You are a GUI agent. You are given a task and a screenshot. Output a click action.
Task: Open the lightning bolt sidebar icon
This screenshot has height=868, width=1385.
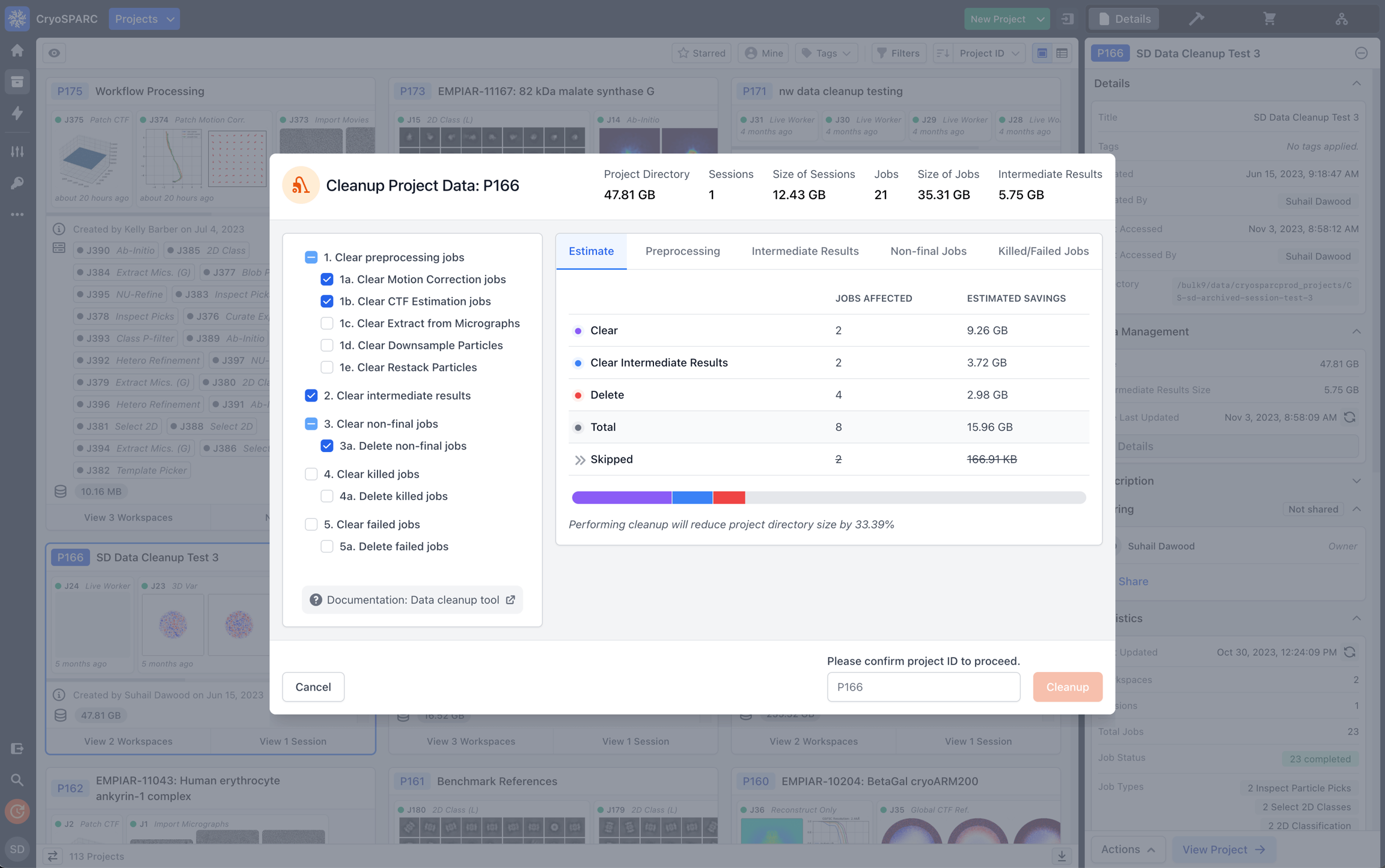(17, 113)
